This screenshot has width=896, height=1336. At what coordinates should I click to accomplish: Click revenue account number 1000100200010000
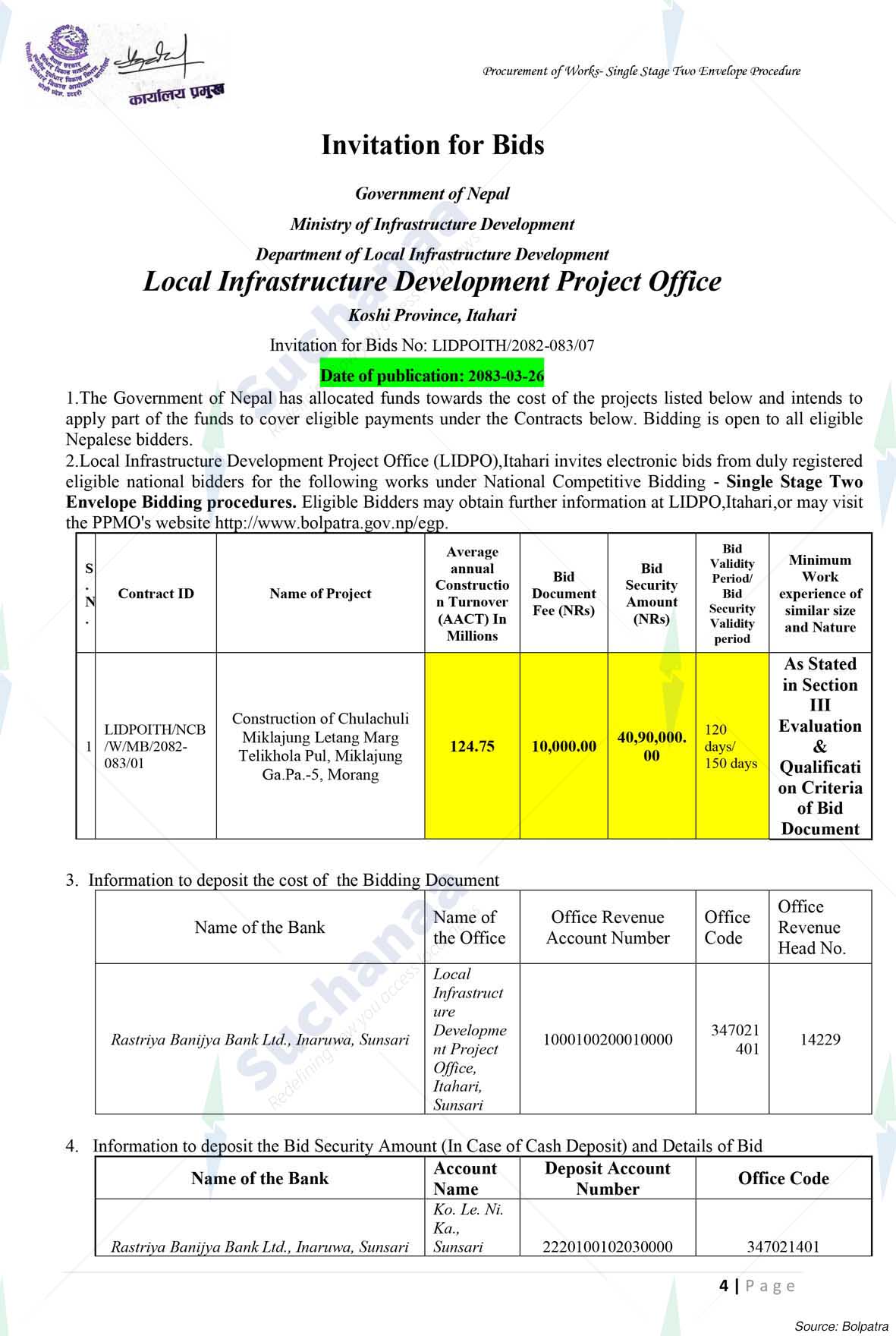pos(608,1040)
